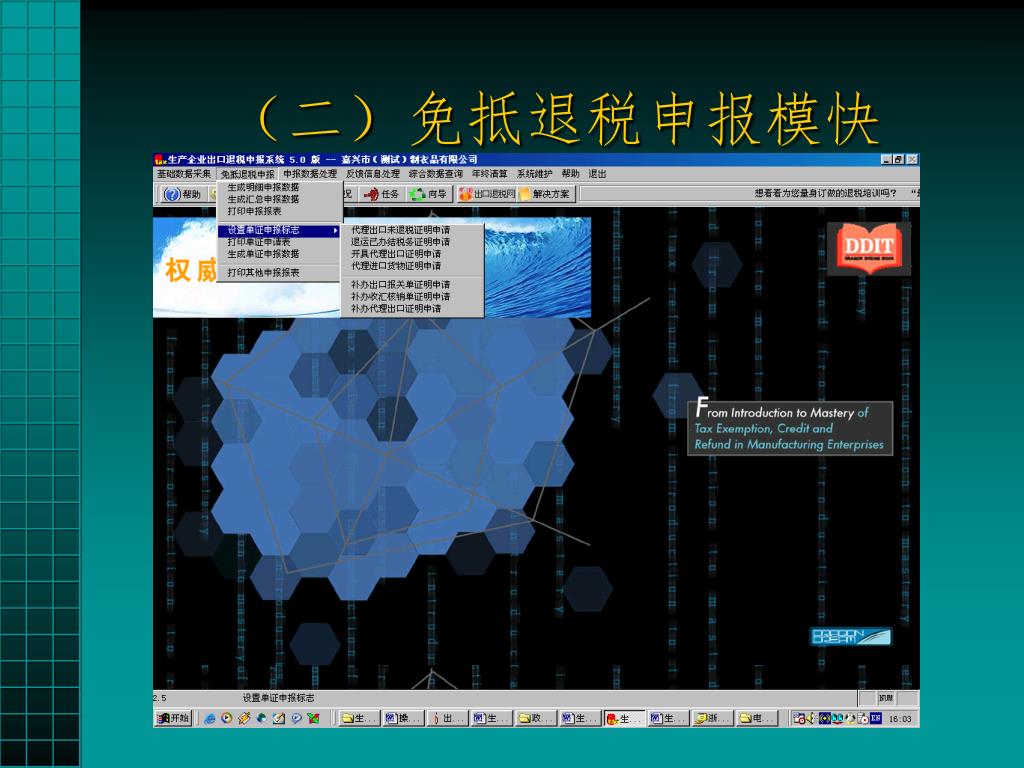Click the 帮助 help toolbar button
This screenshot has height=768, width=1024.
pos(182,194)
